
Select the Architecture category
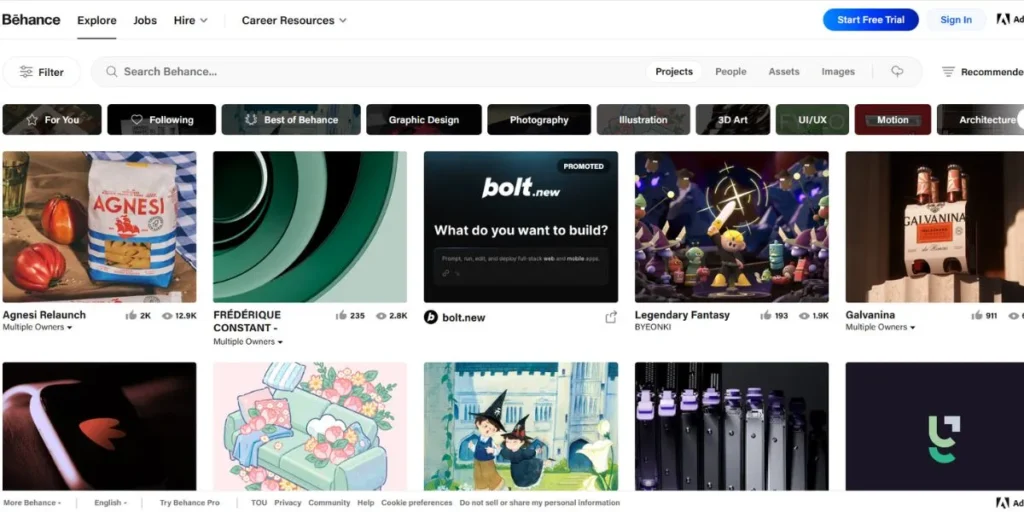[x=980, y=120]
